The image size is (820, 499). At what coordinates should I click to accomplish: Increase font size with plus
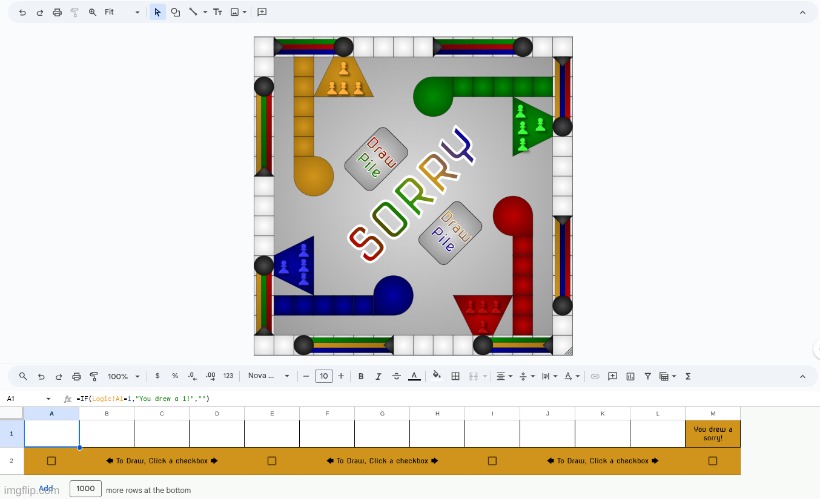point(341,376)
